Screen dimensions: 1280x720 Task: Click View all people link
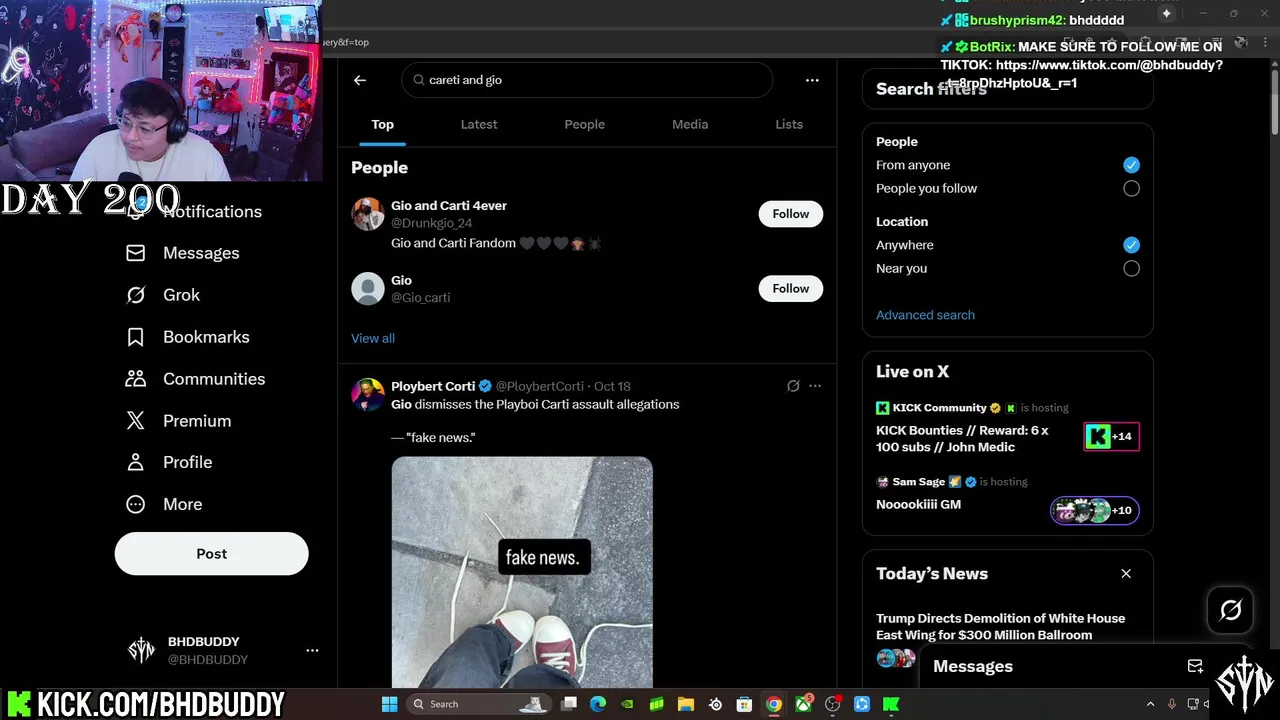(373, 338)
